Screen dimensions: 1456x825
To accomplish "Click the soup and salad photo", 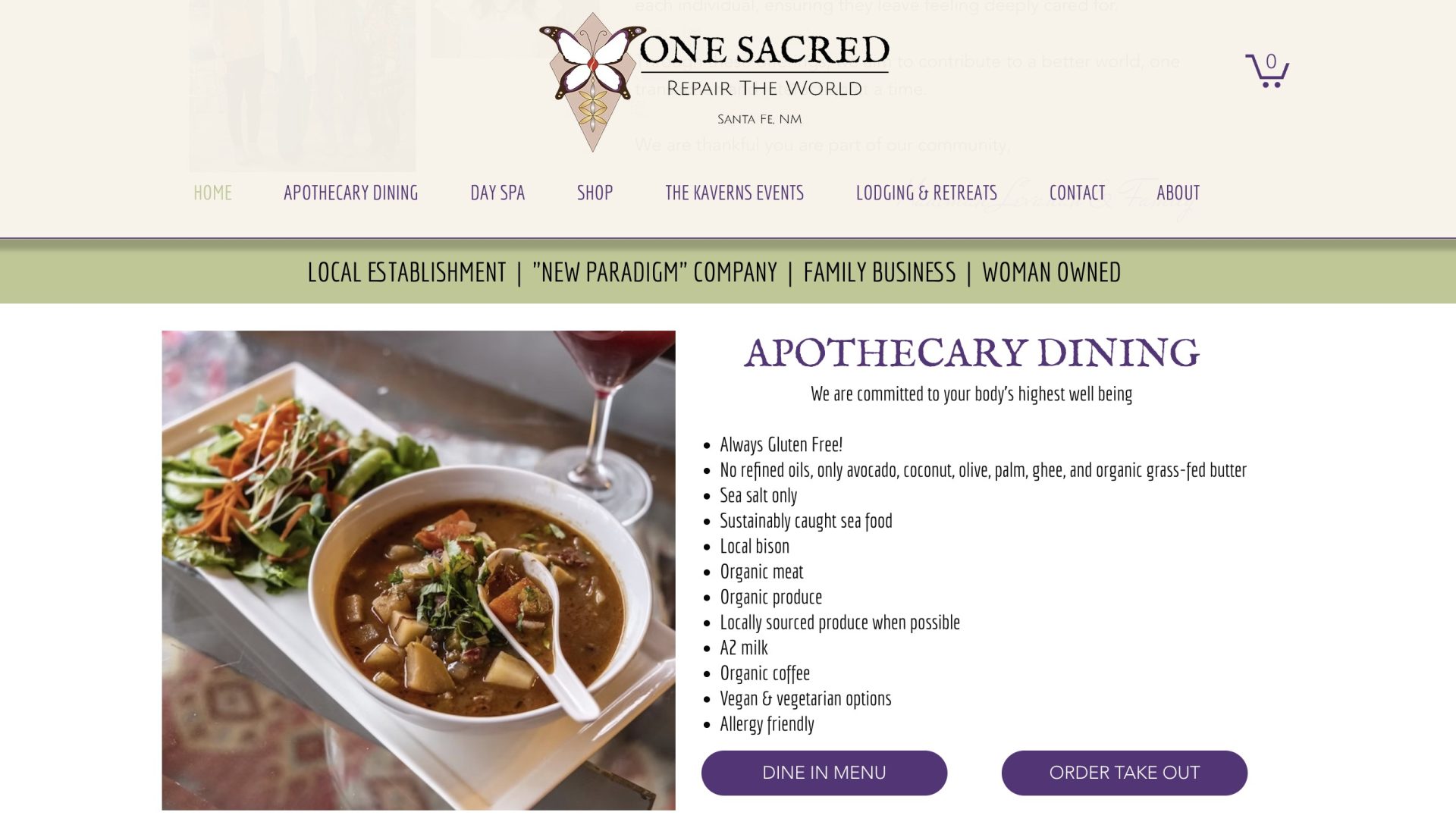I will [419, 570].
